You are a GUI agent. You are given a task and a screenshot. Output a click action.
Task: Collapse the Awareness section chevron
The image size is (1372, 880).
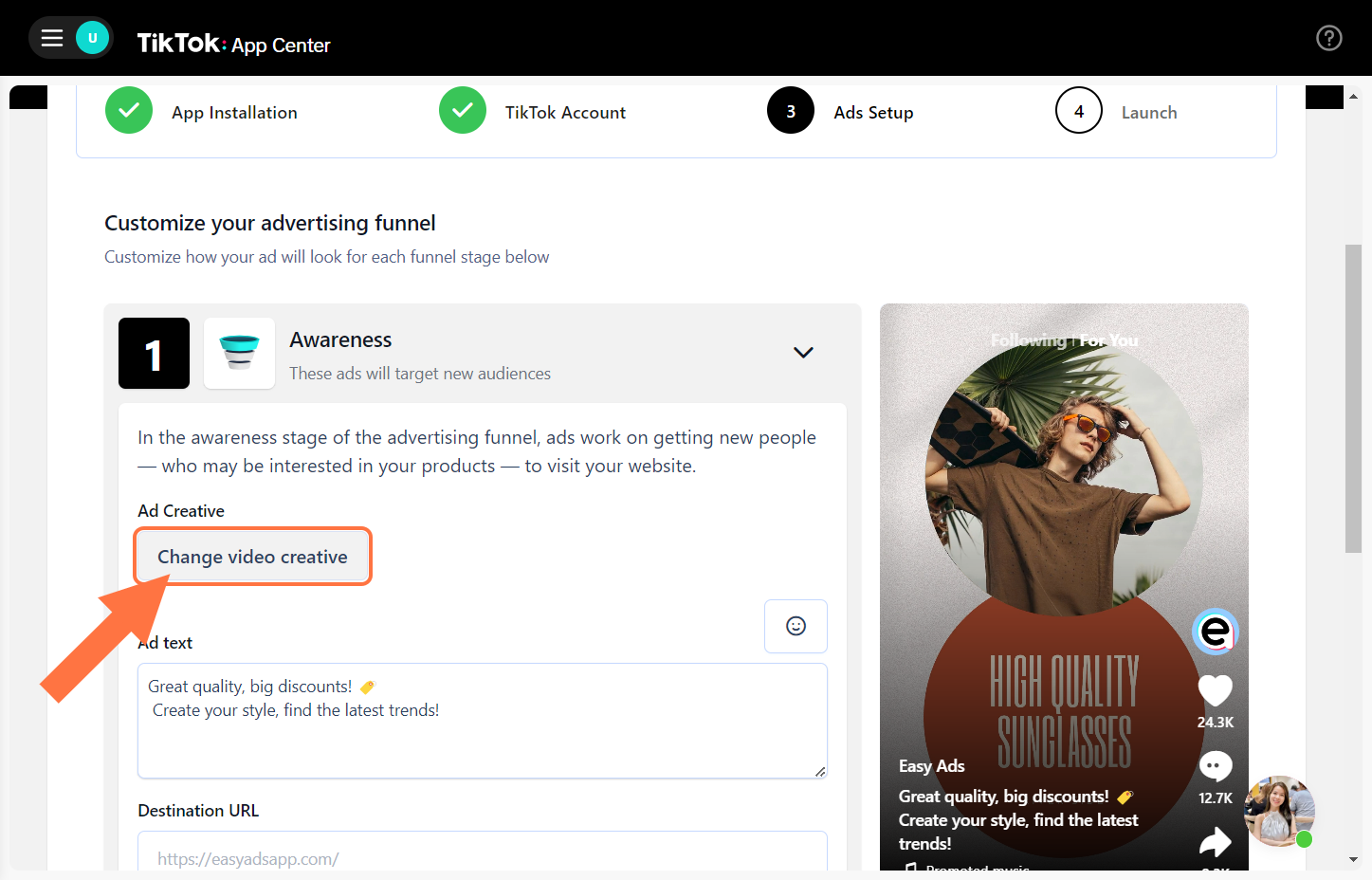(x=803, y=352)
